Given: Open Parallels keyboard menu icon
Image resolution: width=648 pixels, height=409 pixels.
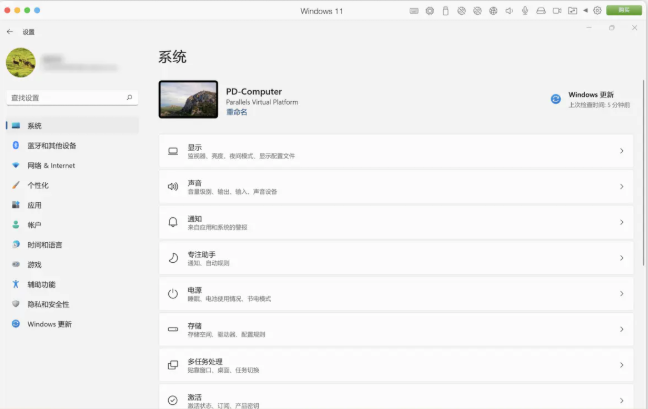Looking at the screenshot, I should coord(414,11).
